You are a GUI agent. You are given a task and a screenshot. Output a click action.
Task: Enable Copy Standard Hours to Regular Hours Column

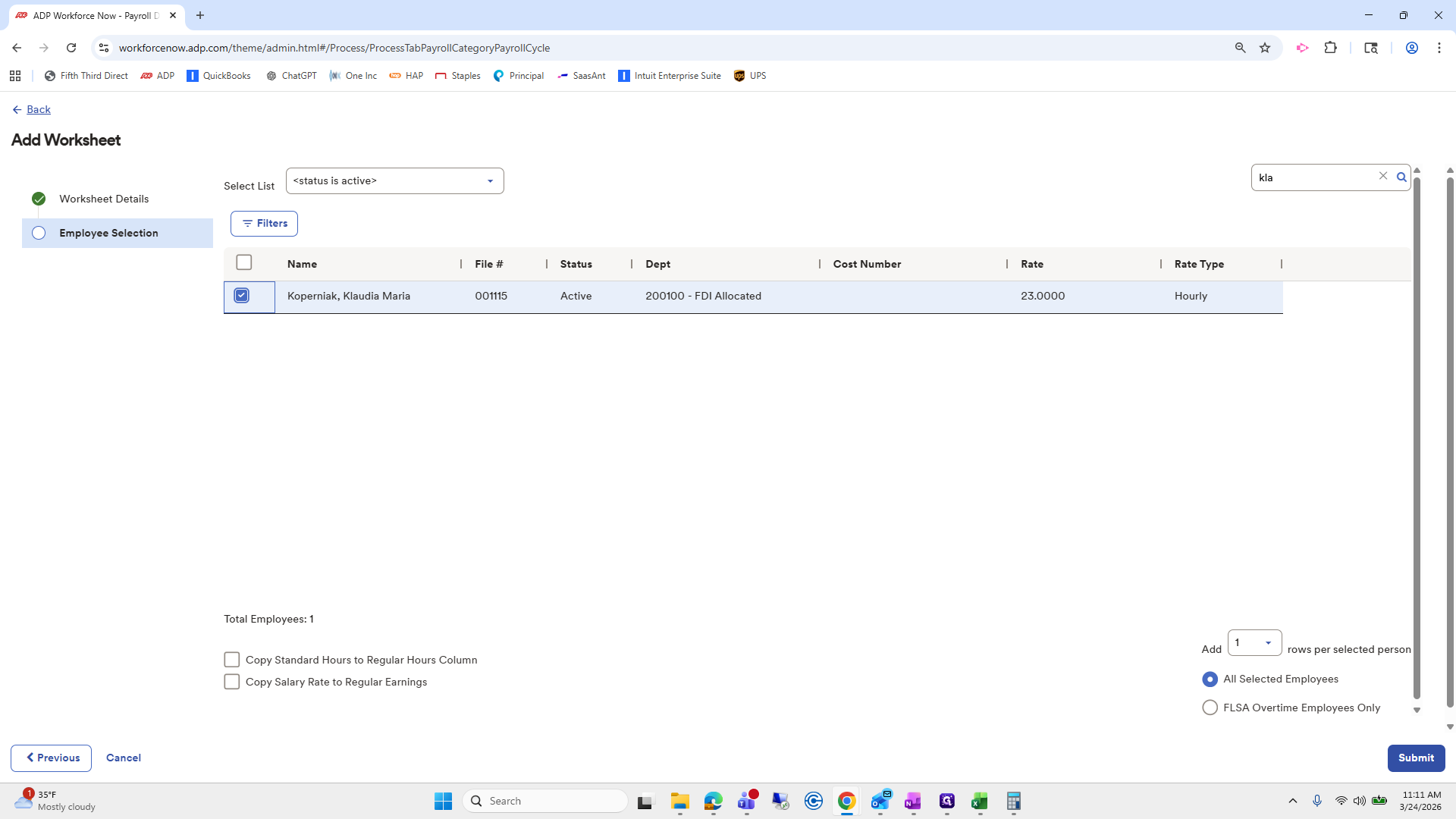click(232, 660)
